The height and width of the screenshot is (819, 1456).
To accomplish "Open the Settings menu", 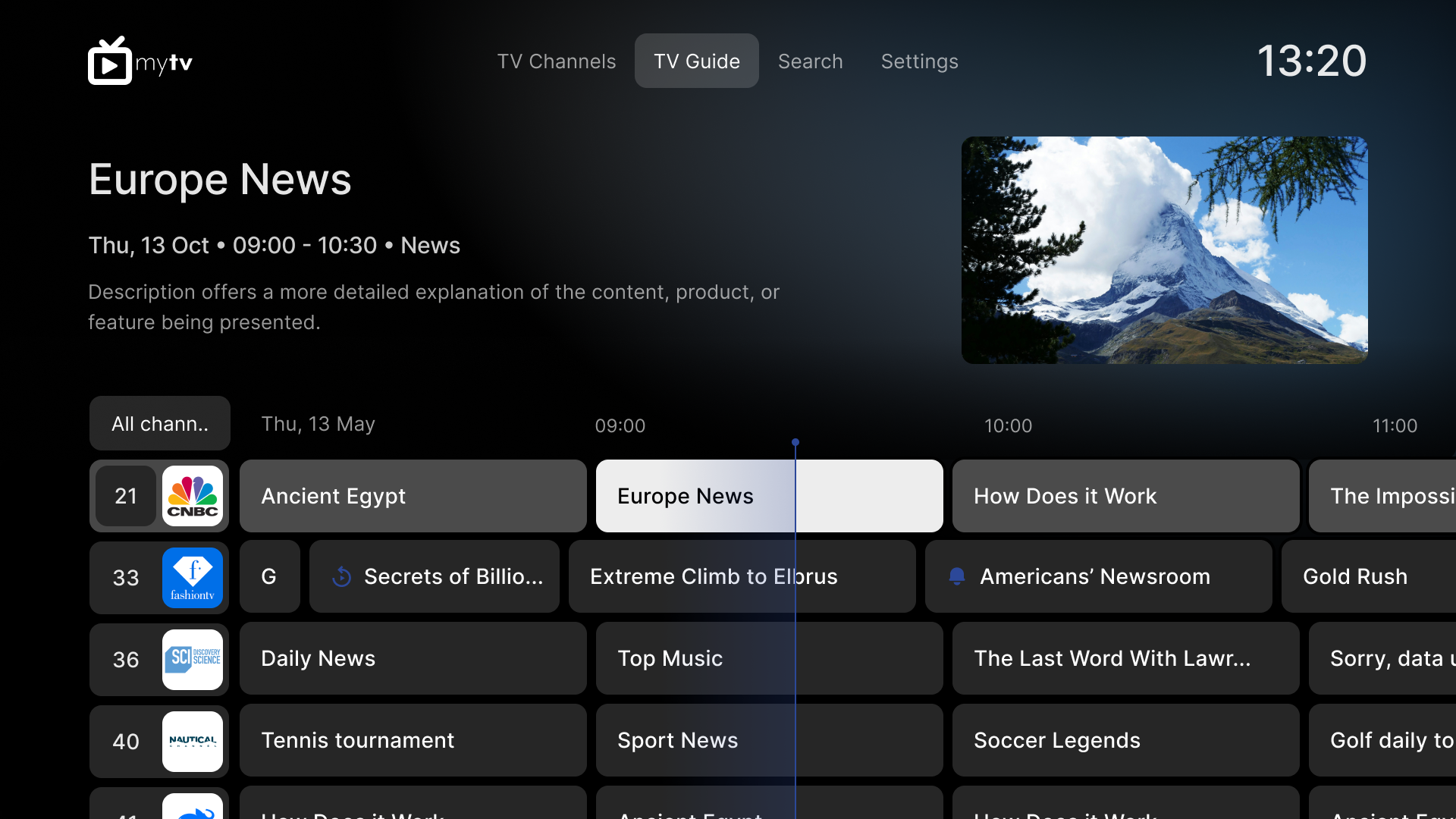I will click(919, 61).
